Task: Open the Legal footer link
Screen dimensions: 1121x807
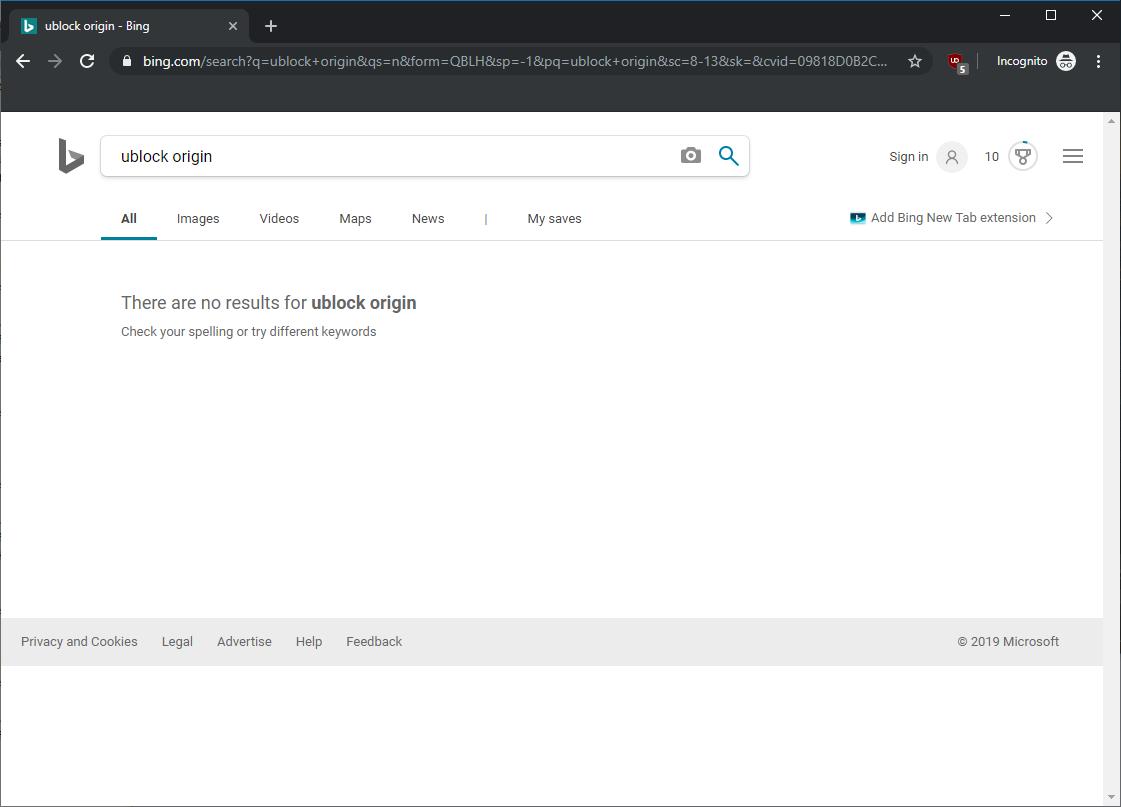Action: tap(177, 642)
